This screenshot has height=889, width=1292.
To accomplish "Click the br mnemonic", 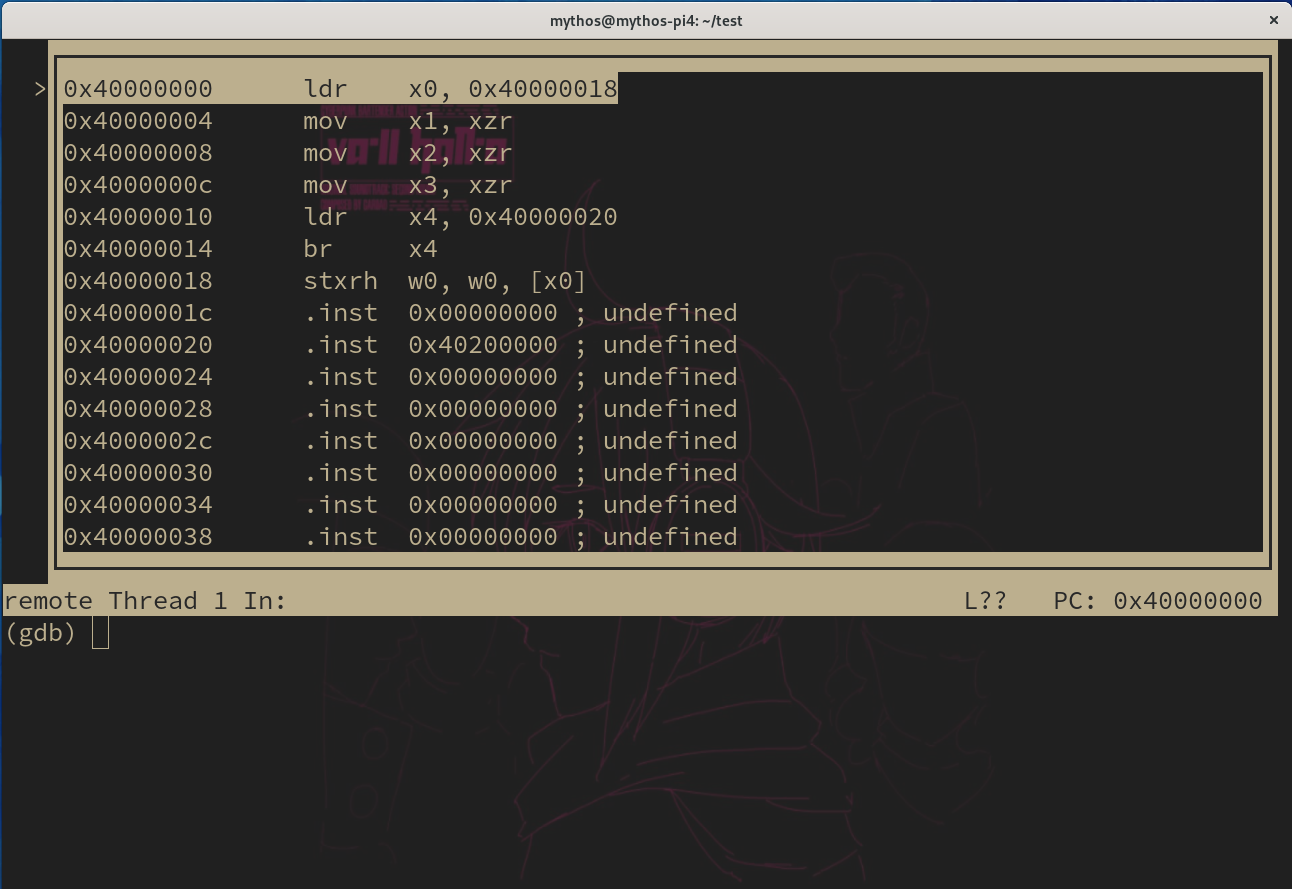I will point(319,249).
